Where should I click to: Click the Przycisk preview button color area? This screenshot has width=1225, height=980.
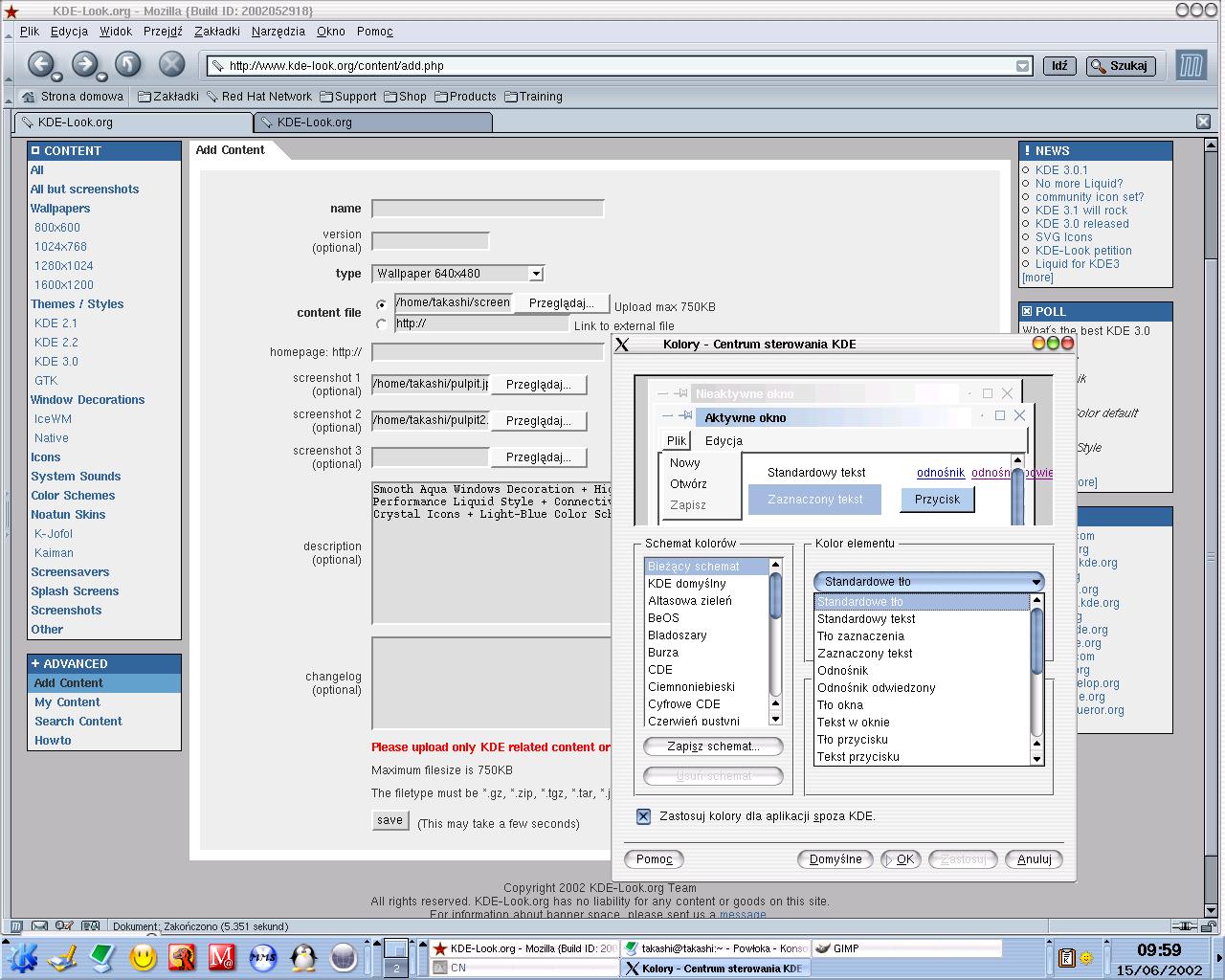[x=937, y=500]
